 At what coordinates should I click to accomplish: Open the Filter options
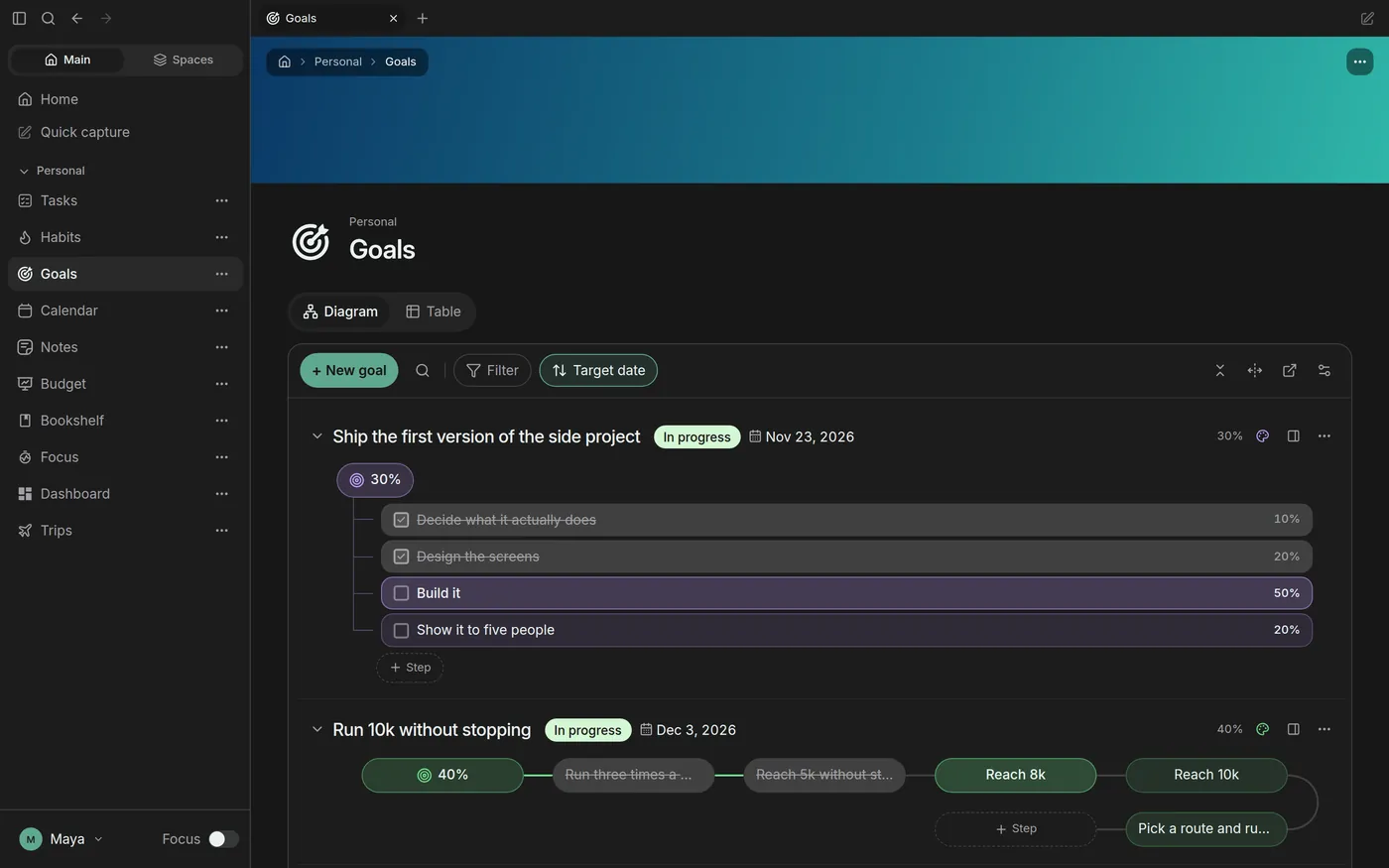pos(492,370)
